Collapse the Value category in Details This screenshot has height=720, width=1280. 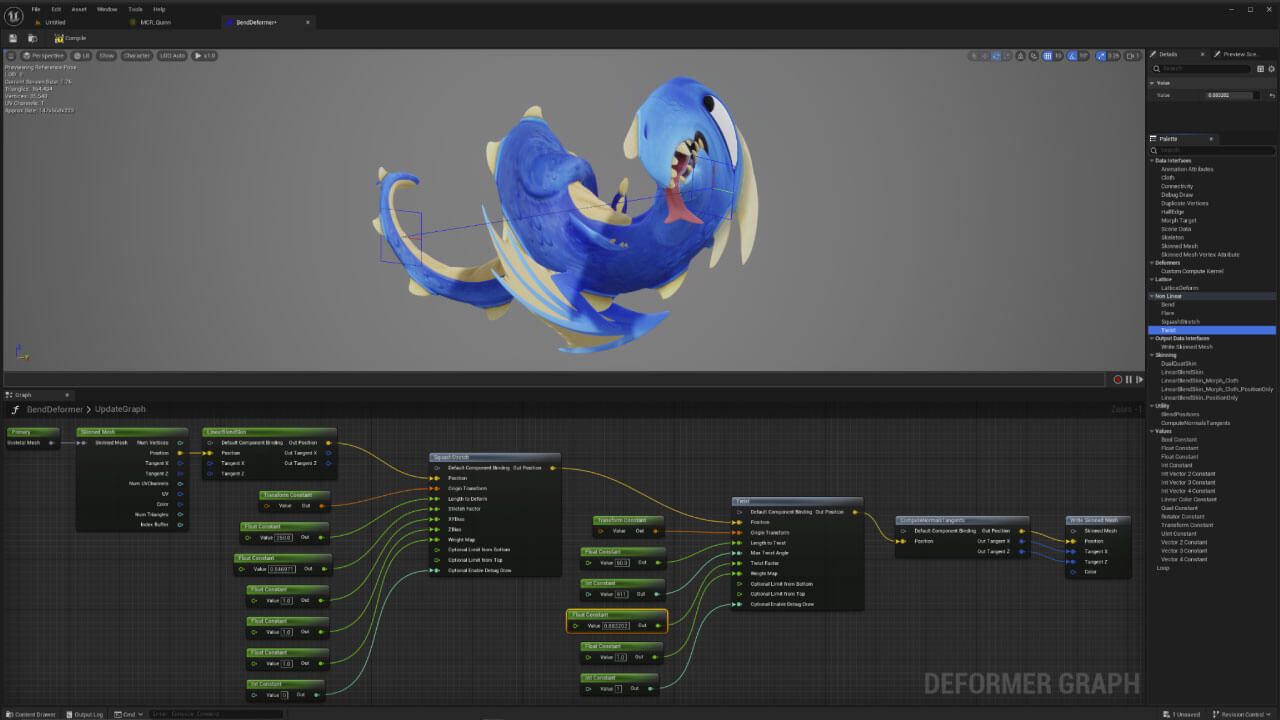(1153, 83)
